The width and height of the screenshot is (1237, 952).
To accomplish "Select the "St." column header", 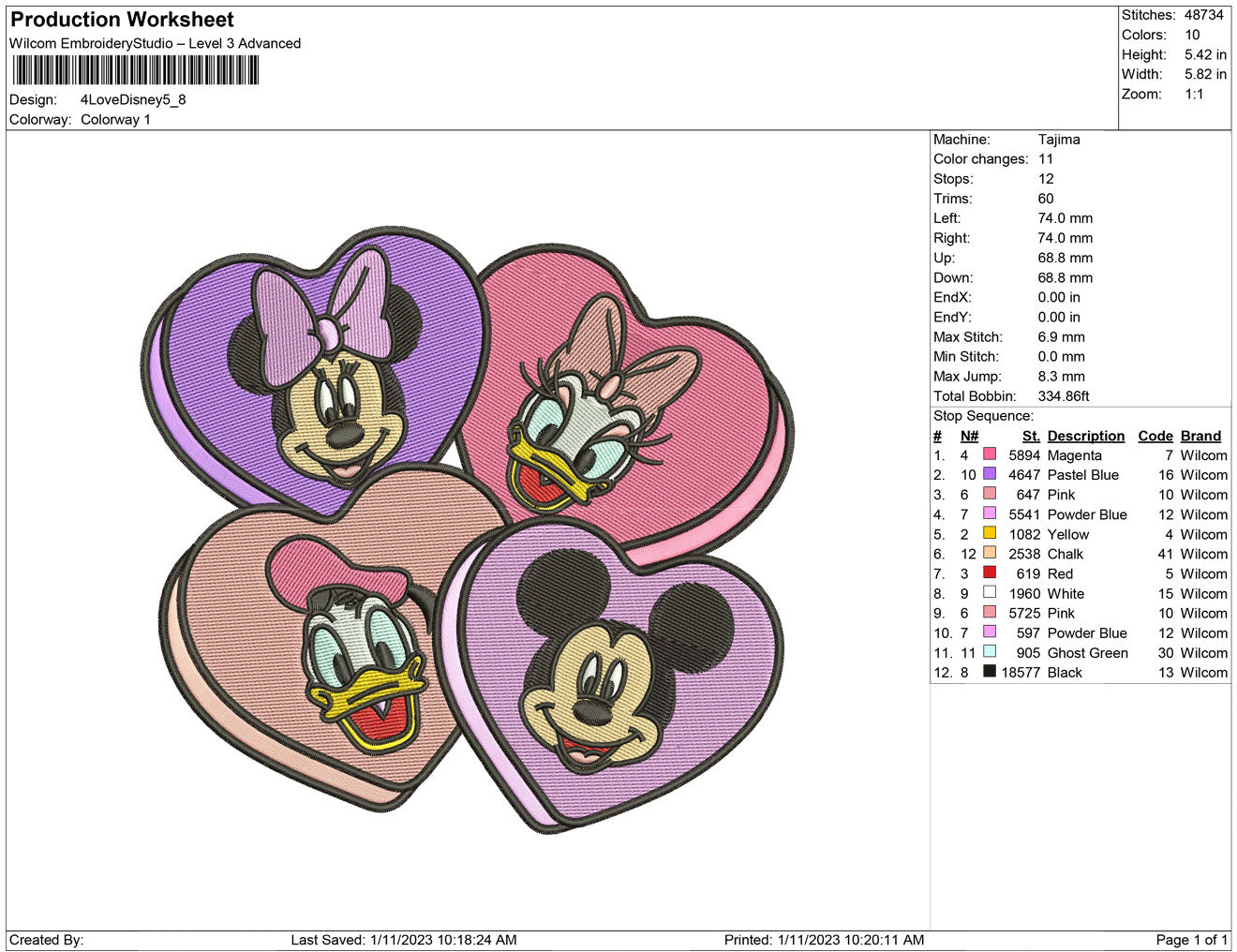I will pyautogui.click(x=1031, y=436).
